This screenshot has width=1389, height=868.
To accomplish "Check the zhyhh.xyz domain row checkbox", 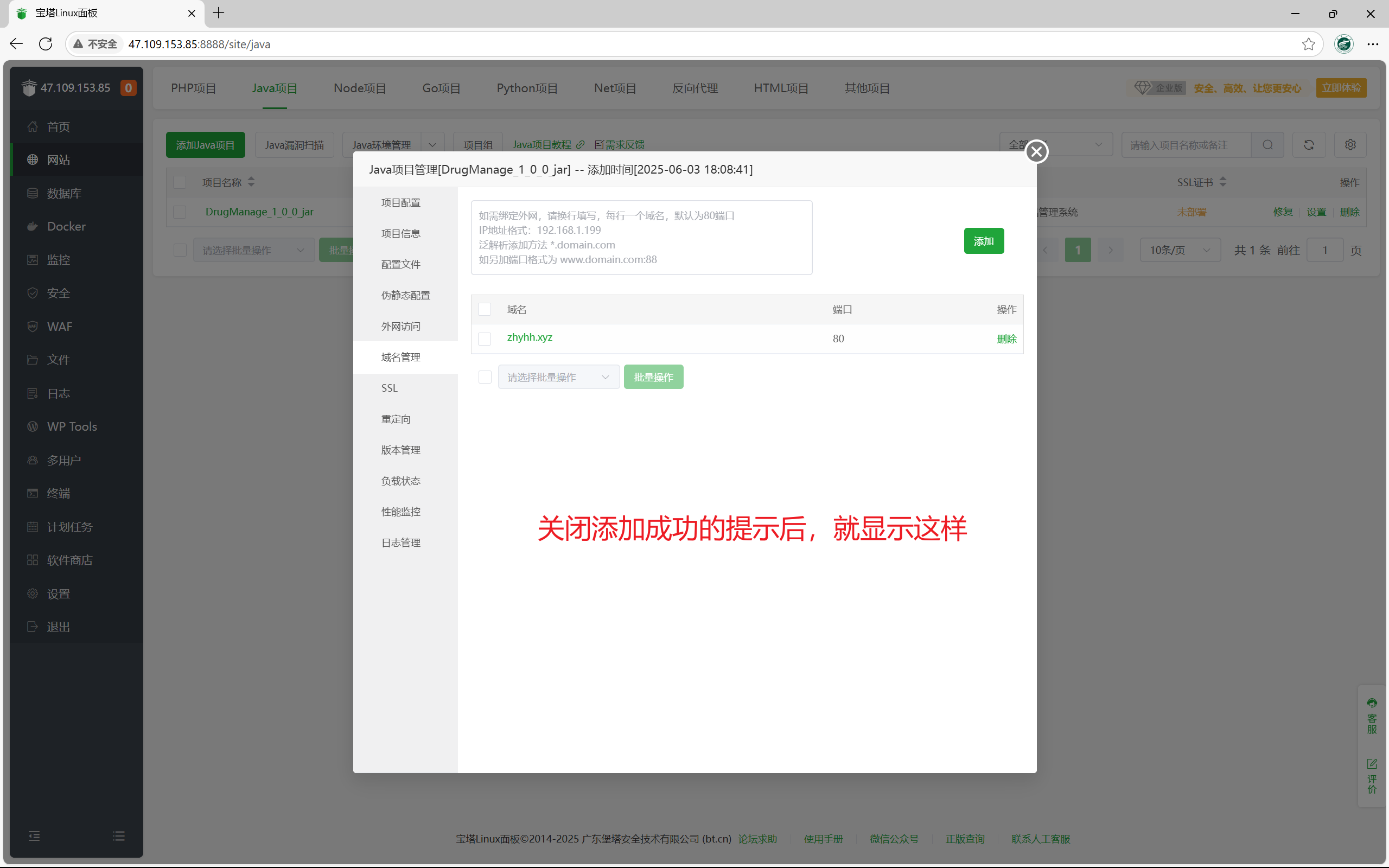I will pyautogui.click(x=485, y=339).
